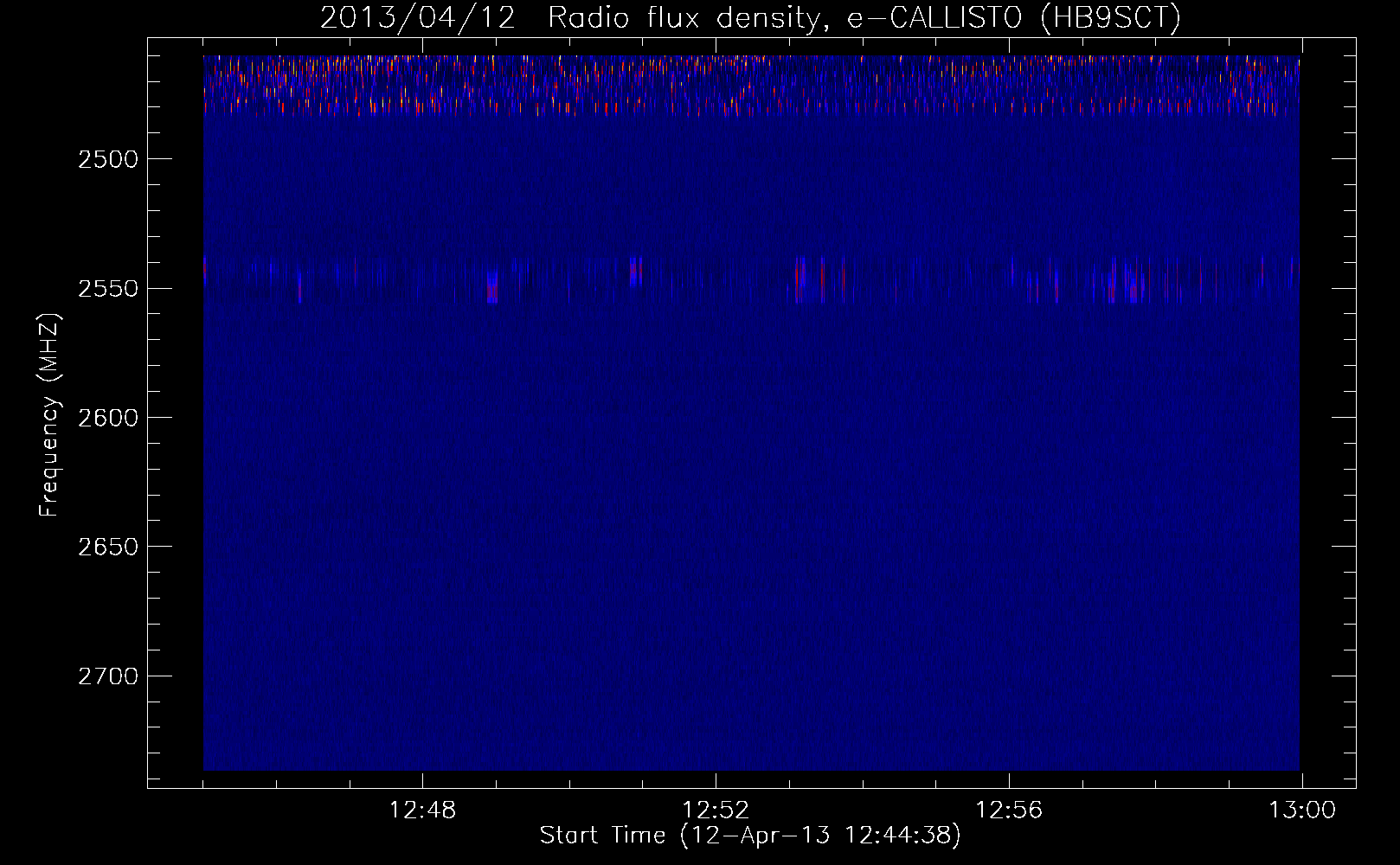Click the 12:48 time tick label

click(422, 811)
